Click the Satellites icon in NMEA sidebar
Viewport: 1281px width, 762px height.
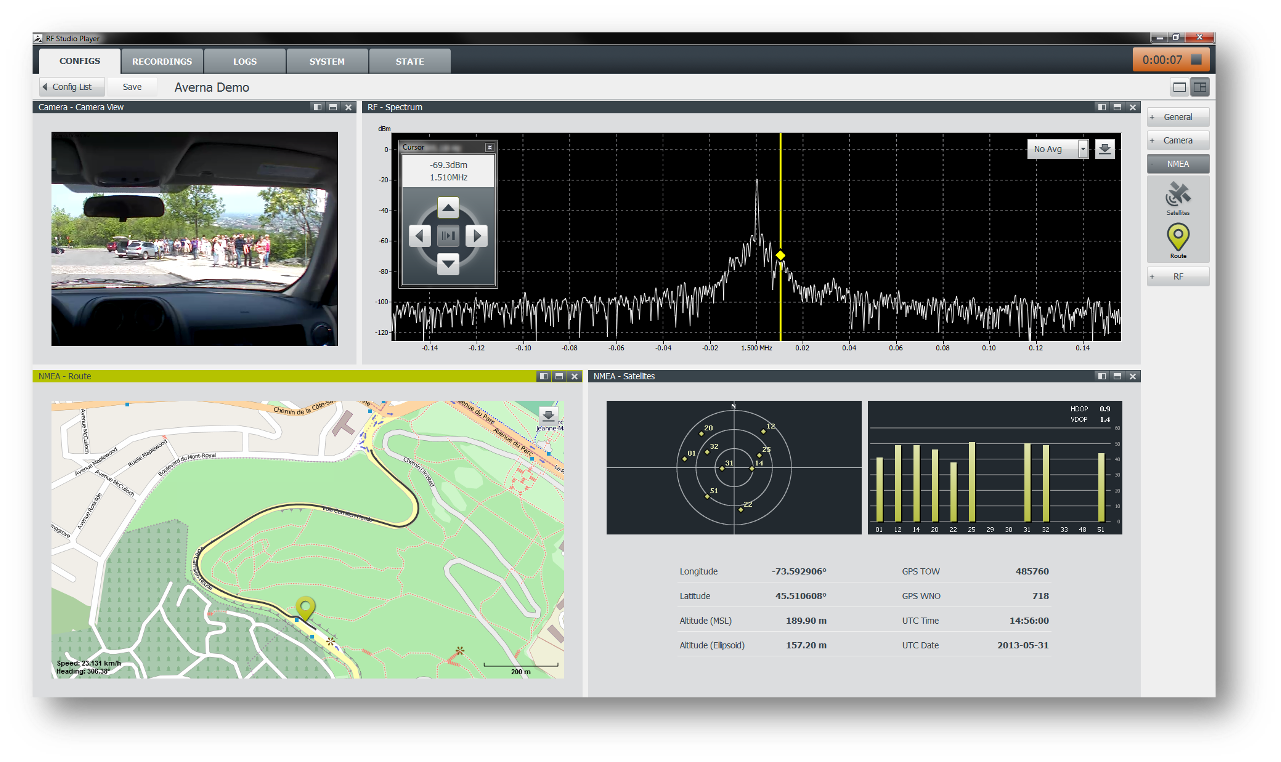pyautogui.click(x=1177, y=197)
